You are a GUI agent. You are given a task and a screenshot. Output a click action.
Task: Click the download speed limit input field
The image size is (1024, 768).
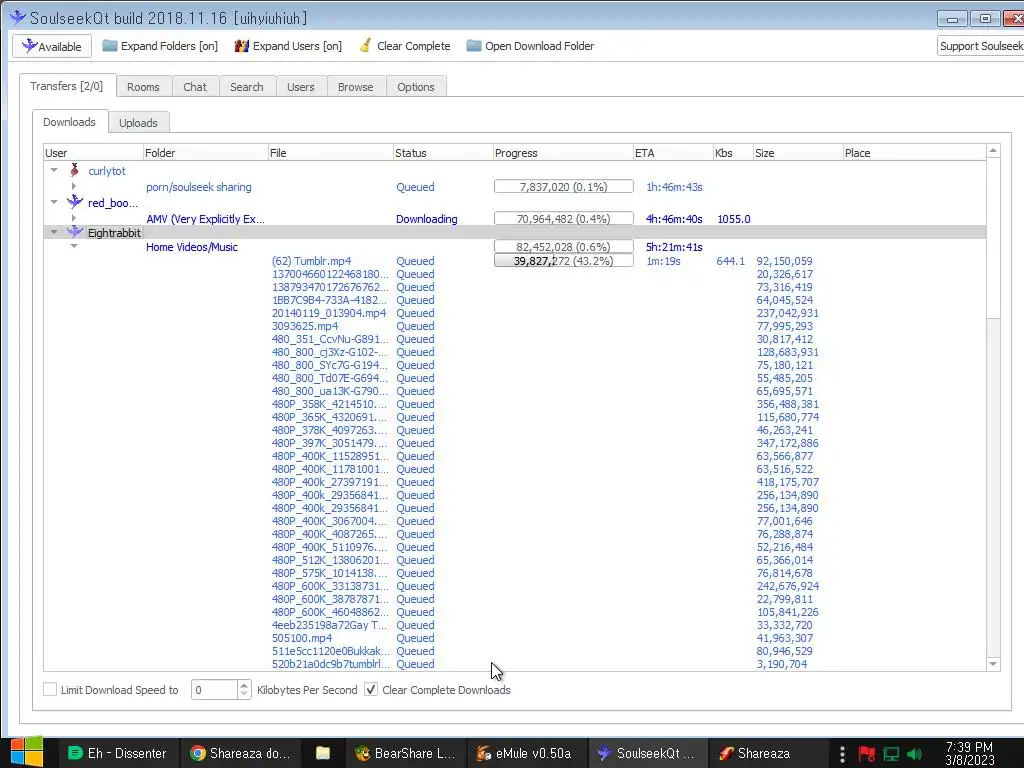214,690
